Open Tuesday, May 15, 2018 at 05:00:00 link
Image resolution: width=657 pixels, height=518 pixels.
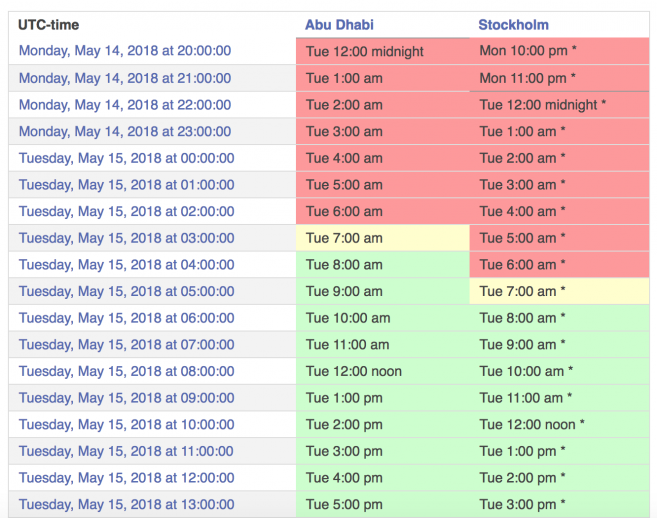pos(126,291)
